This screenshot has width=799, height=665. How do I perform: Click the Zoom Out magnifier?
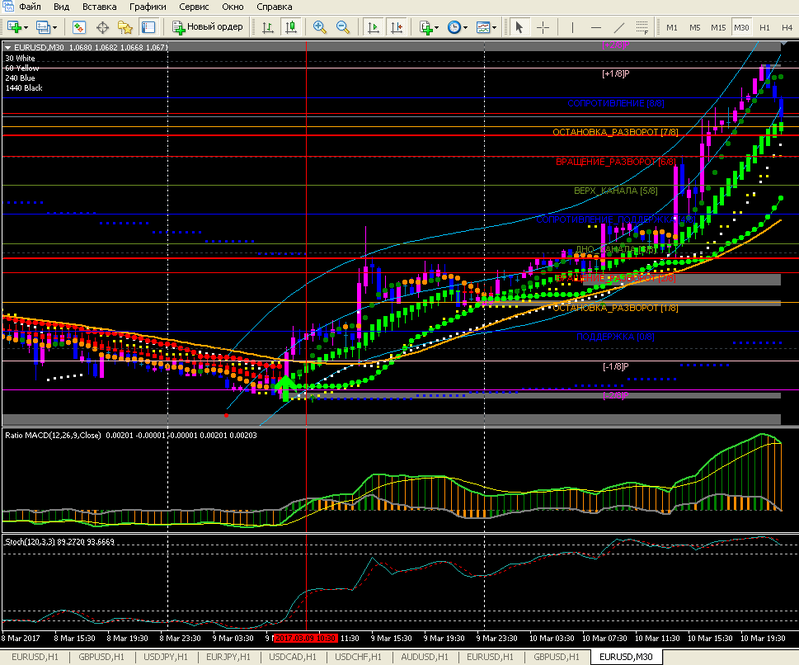coord(343,27)
